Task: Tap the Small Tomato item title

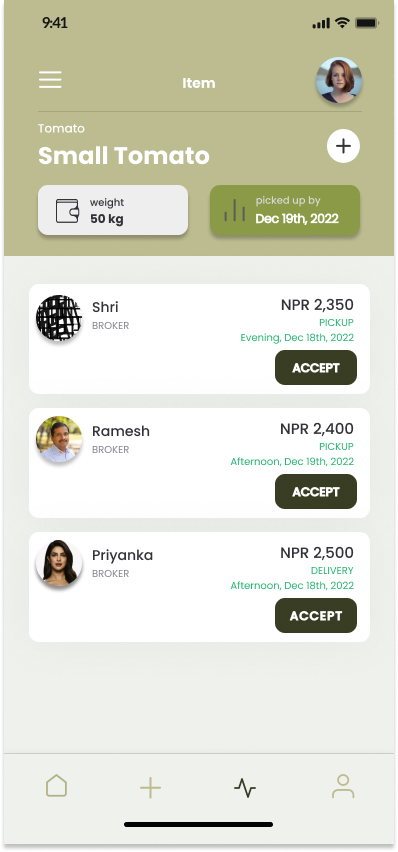Action: coord(124,156)
